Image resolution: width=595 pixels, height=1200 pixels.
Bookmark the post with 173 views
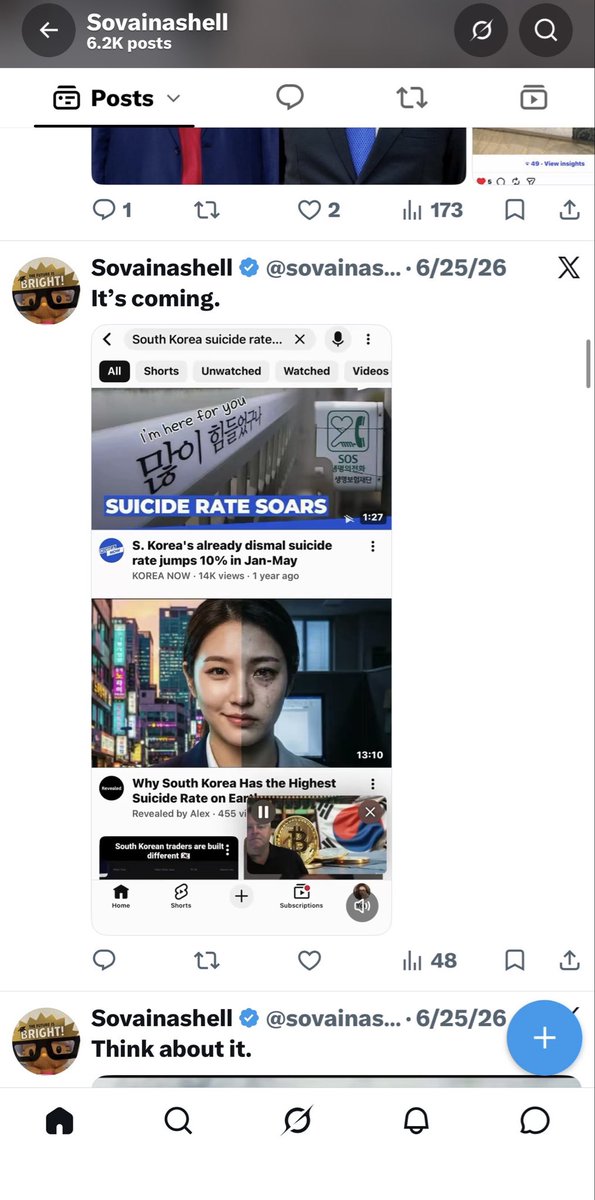[515, 210]
